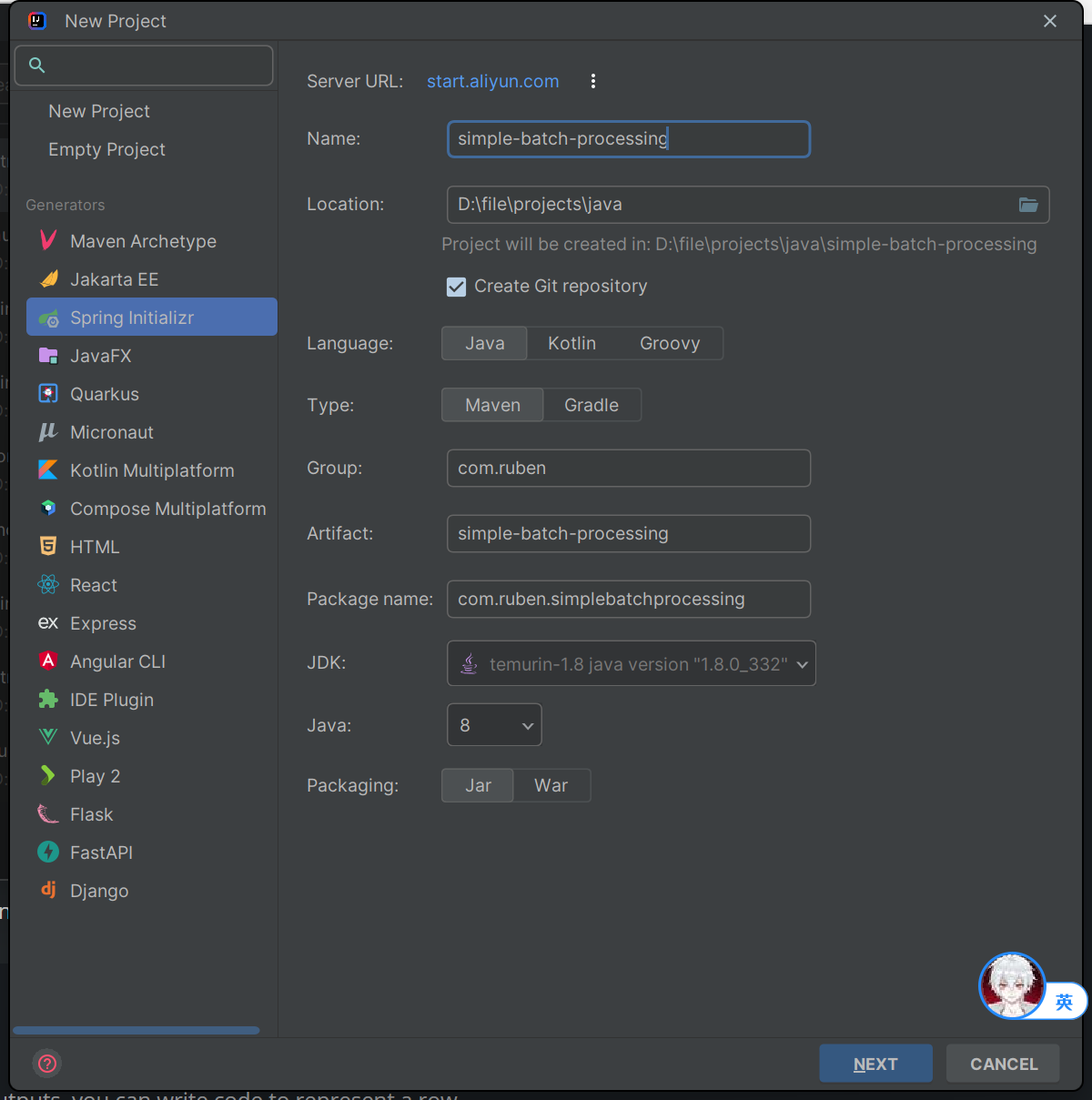Switch language to Kotlin
This screenshot has width=1092, height=1100.
click(571, 343)
